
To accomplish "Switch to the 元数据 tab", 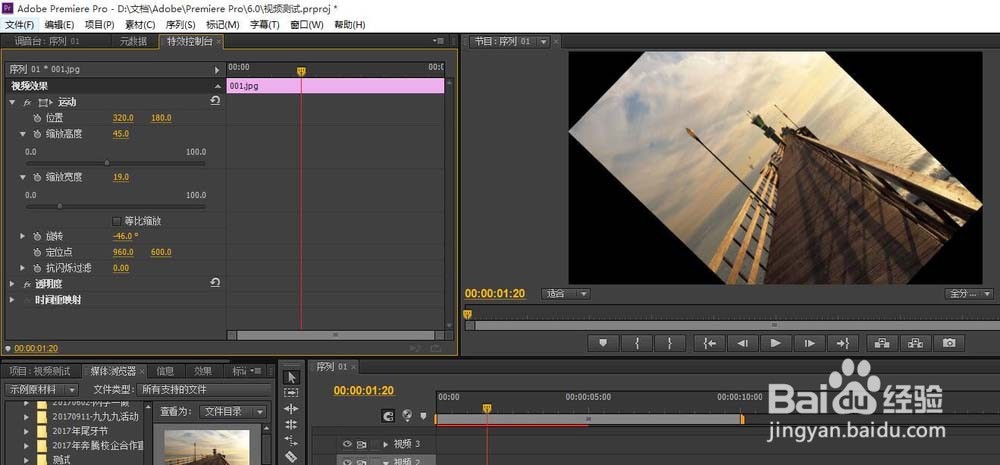I will (x=133, y=41).
